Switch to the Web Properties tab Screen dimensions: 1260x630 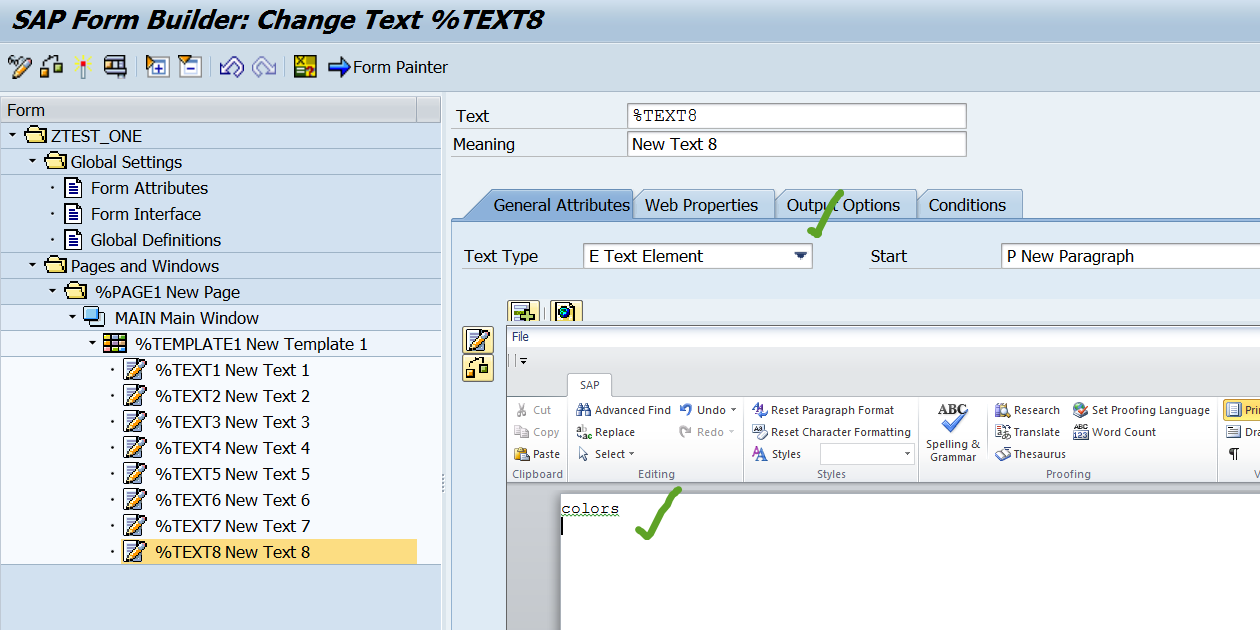point(701,205)
